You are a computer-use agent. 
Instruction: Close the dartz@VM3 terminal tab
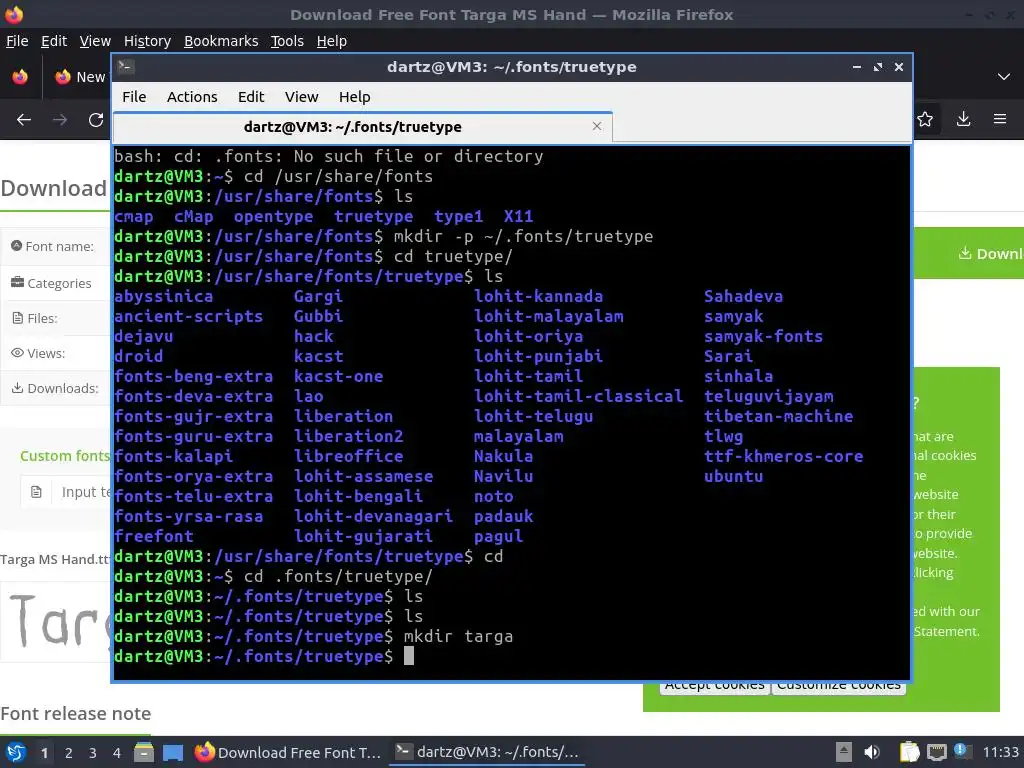(x=596, y=126)
